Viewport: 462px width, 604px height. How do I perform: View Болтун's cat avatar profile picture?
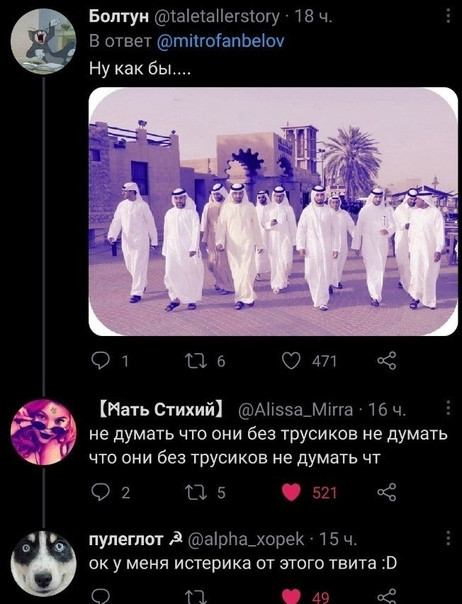[43, 41]
